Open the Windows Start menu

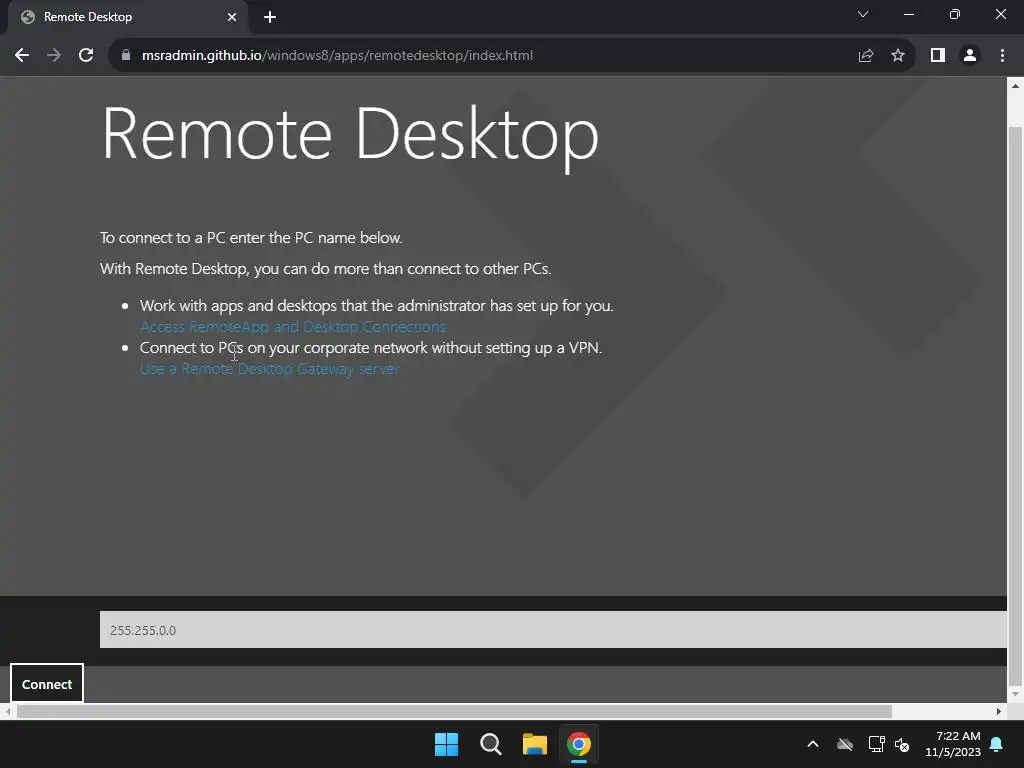tap(447, 744)
